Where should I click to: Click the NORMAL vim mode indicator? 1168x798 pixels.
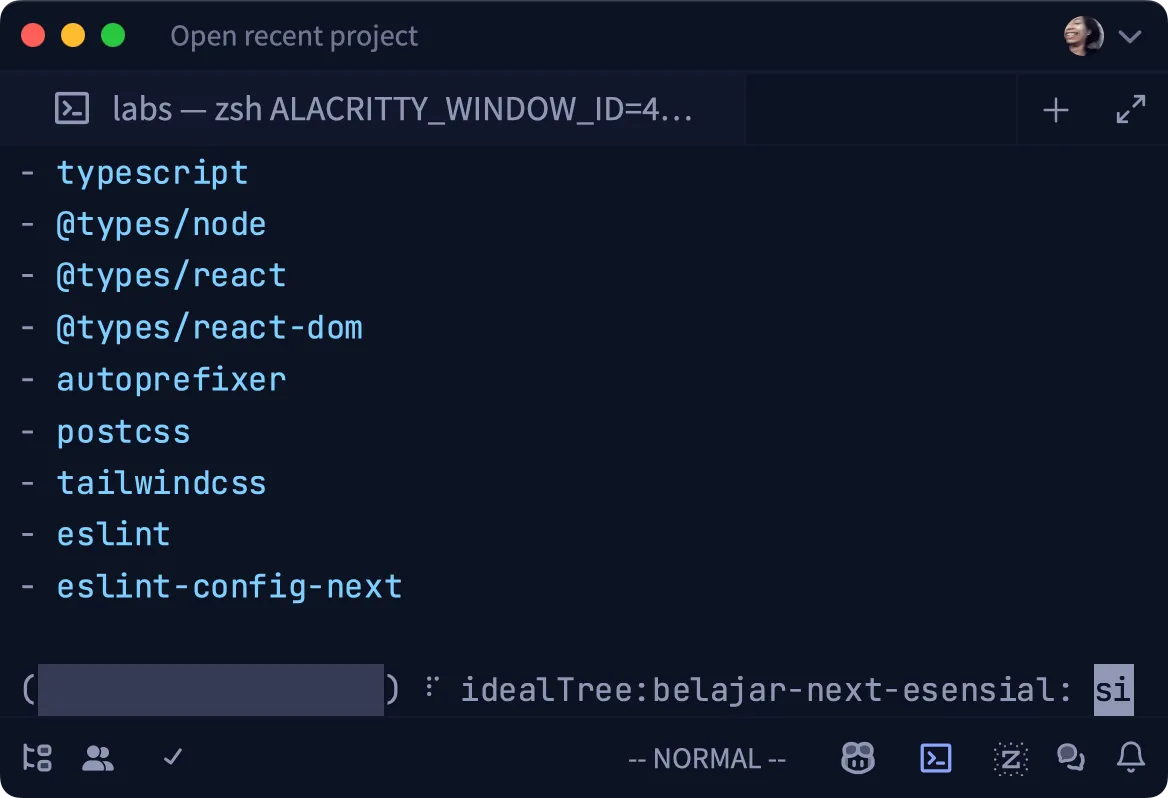(706, 758)
